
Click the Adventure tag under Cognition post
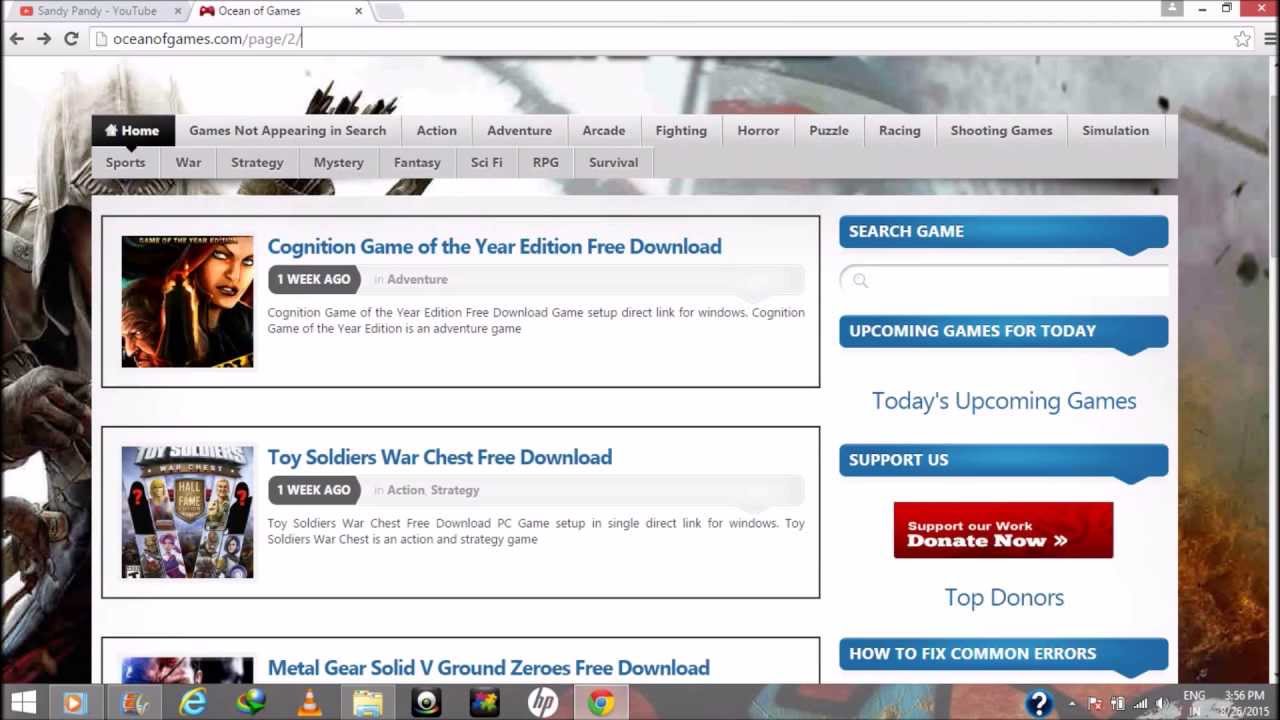click(417, 279)
